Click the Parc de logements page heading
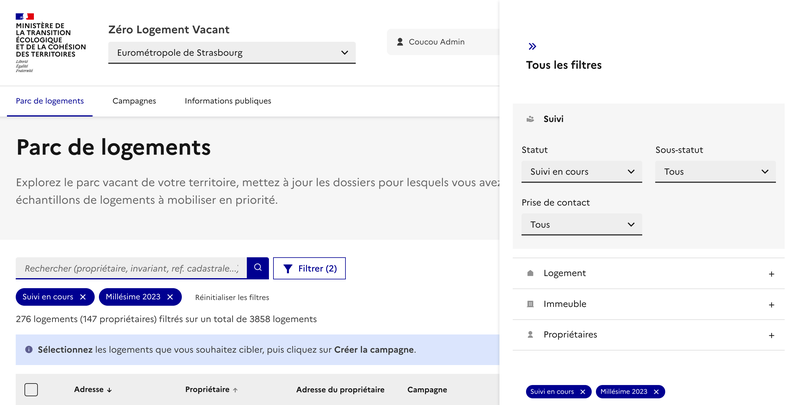The width and height of the screenshot is (798, 405). point(113,148)
